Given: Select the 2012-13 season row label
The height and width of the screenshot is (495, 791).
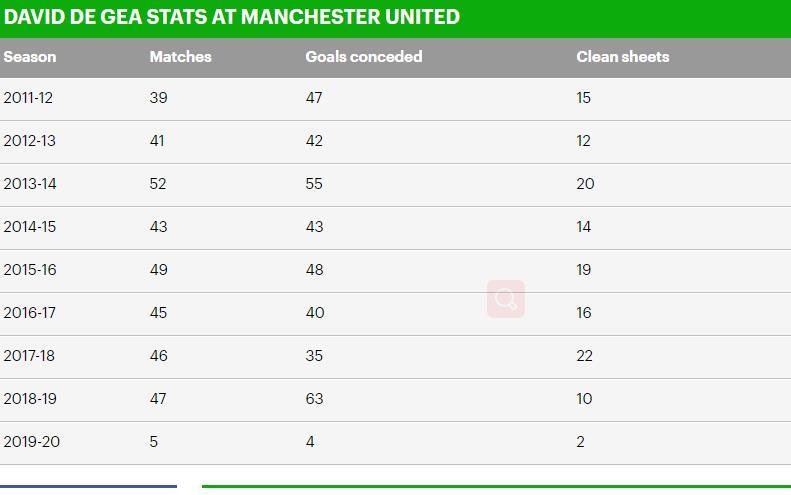Looking at the screenshot, I should click(29, 141).
